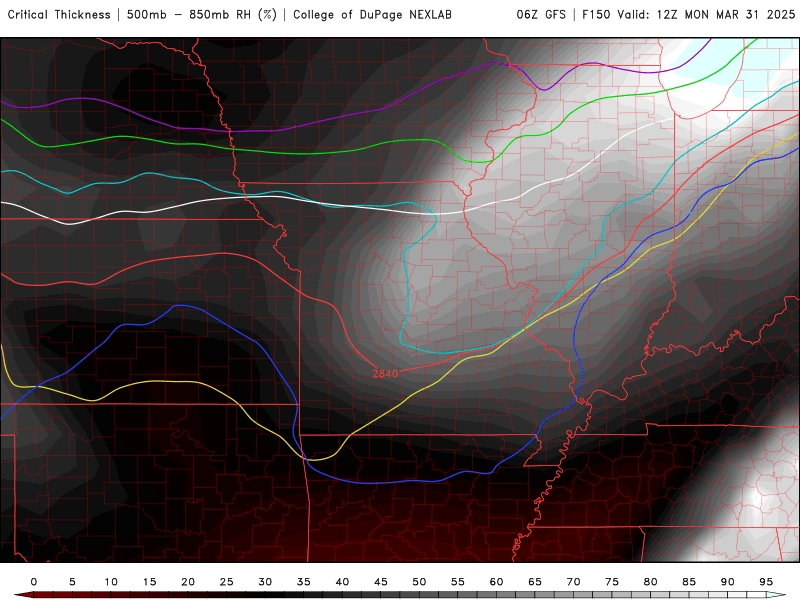
Task: Click the 30 label on the legend
Action: click(x=265, y=582)
